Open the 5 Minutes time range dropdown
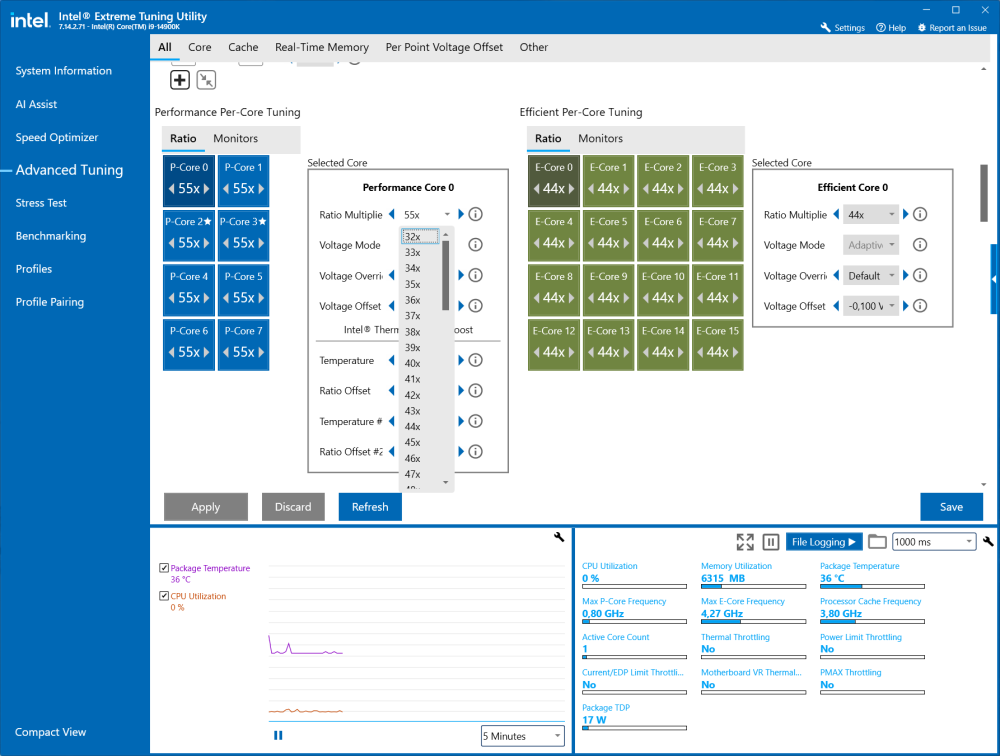This screenshot has height=756, width=1000. 522,736
